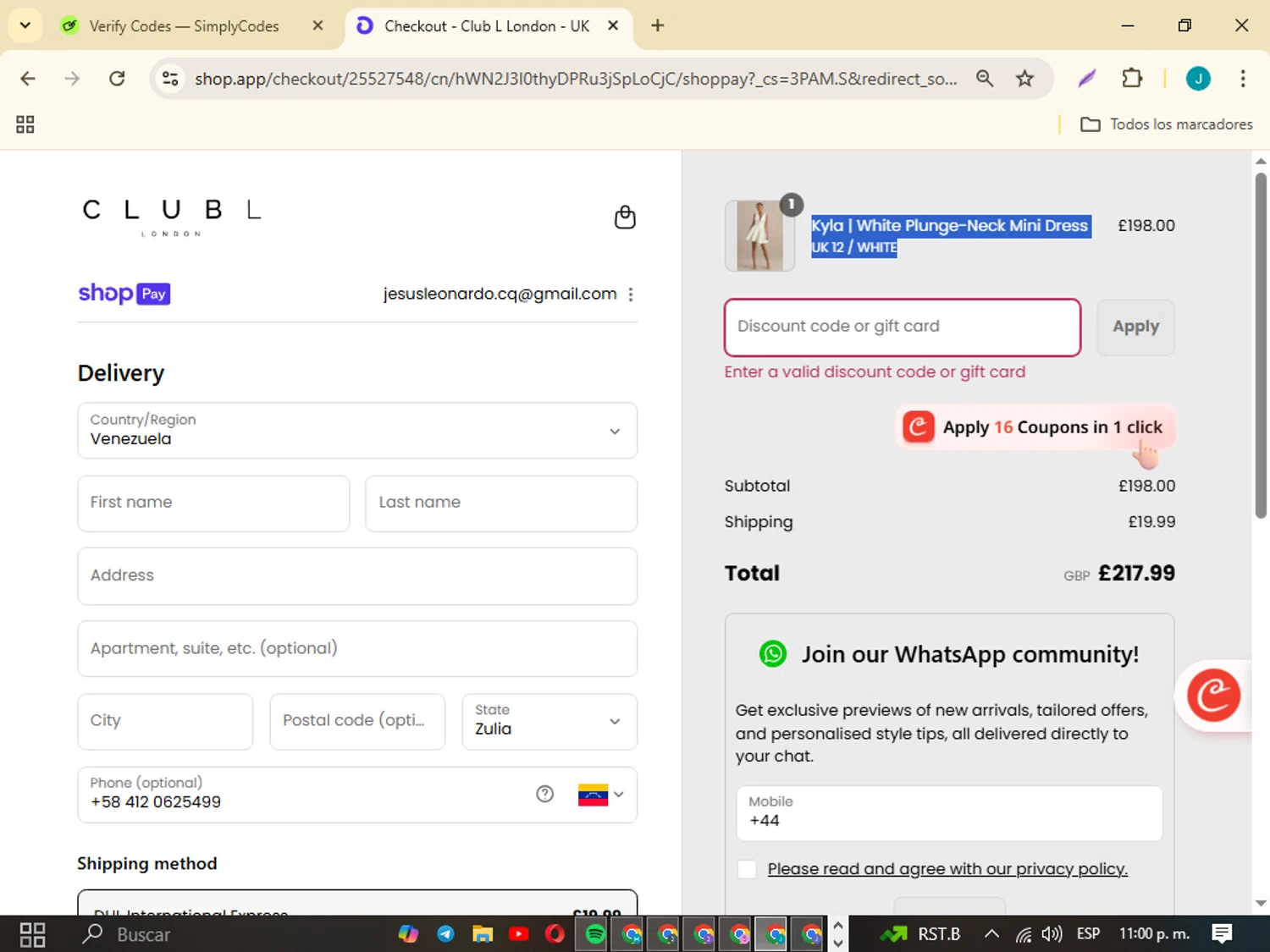The image size is (1270, 952).
Task: Open Chrome three-dot menu
Action: point(1243,79)
